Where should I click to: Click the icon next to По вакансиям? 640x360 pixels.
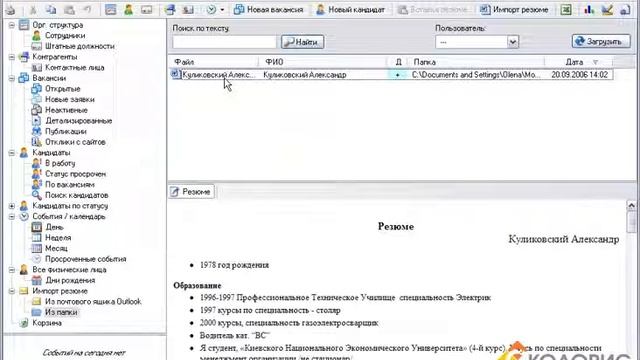click(x=37, y=184)
